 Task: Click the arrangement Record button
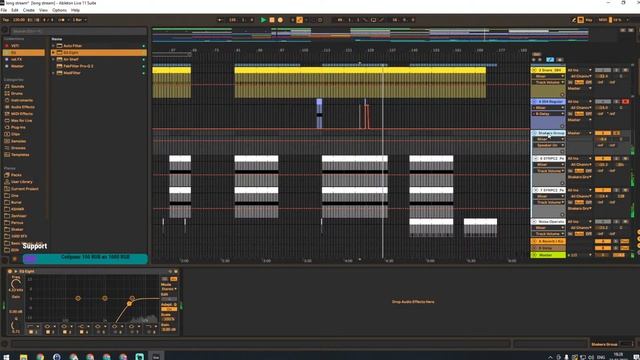click(x=280, y=20)
